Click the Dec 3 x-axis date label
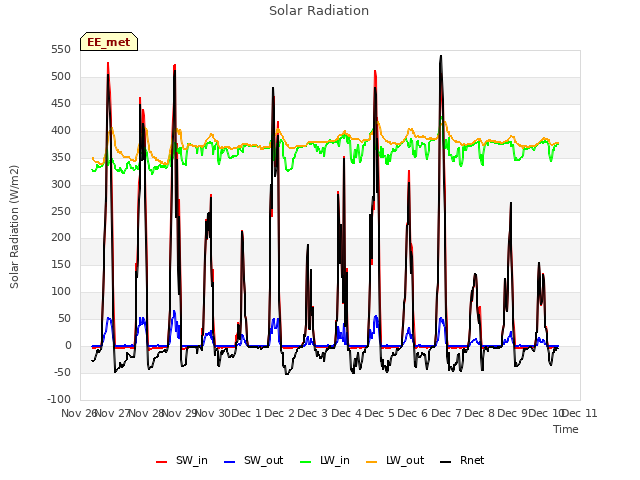The width and height of the screenshot is (640, 480). pyautogui.click(x=313, y=413)
